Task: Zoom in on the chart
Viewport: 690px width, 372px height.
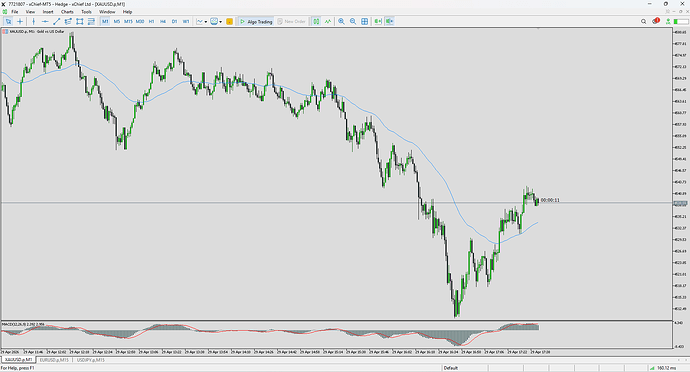Action: [341, 21]
